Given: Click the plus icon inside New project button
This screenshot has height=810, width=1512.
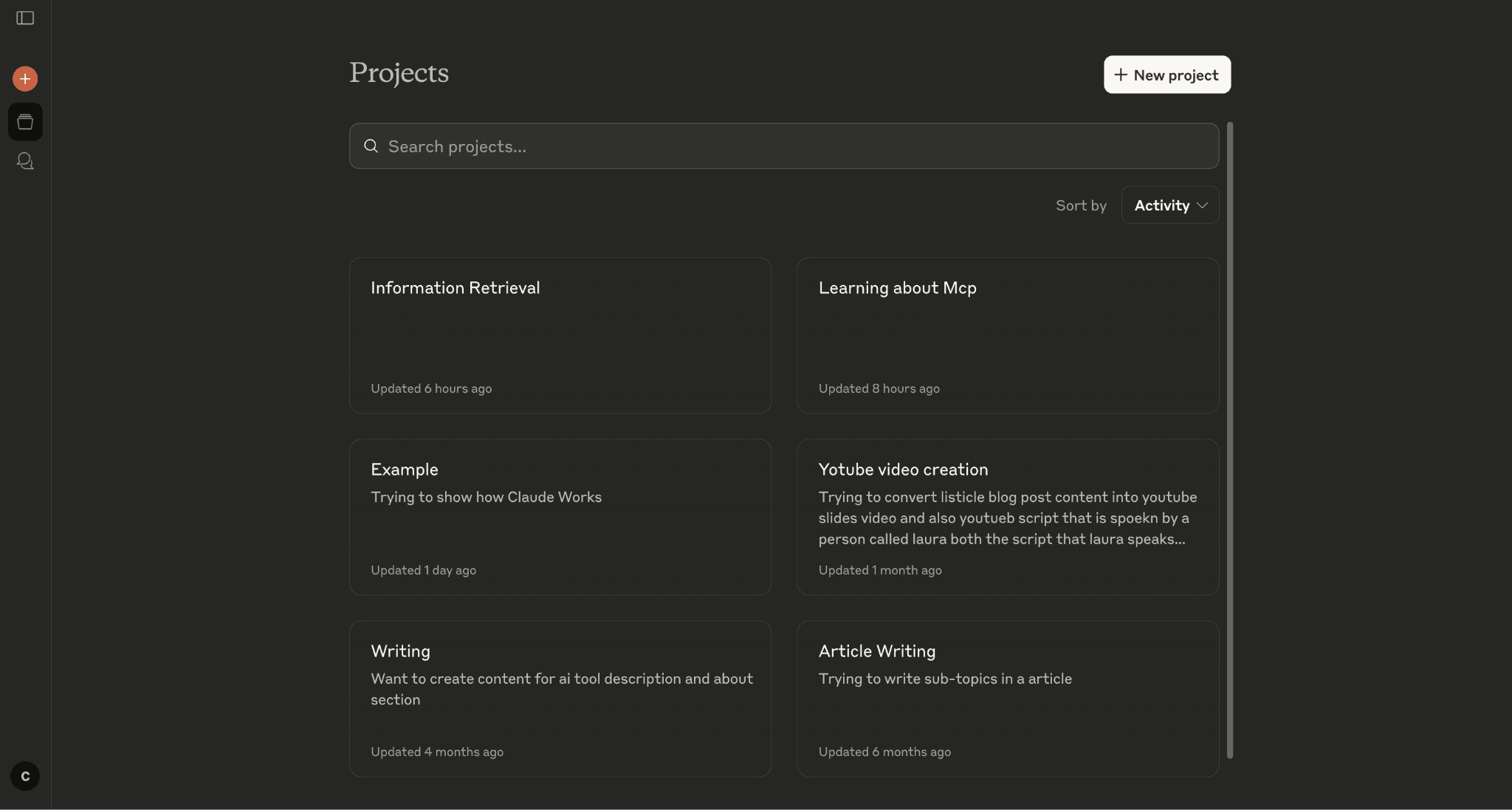Looking at the screenshot, I should point(1119,75).
